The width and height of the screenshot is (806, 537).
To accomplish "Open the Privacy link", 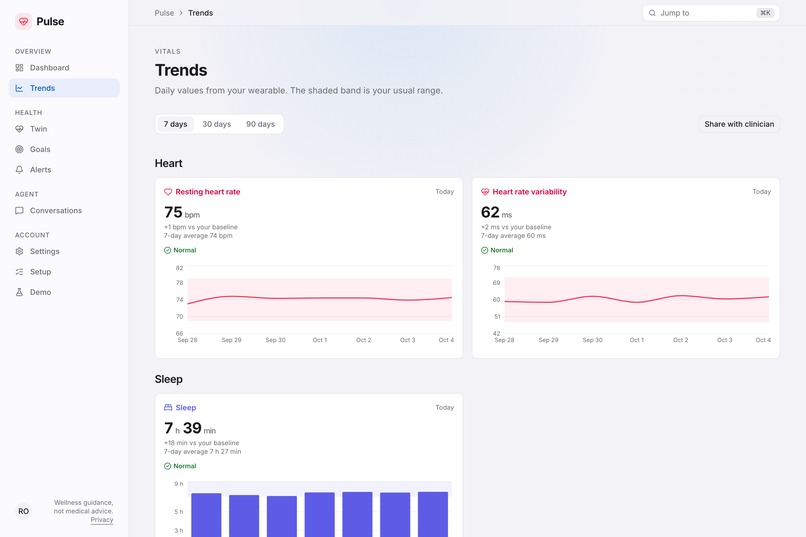I will [x=102, y=520].
